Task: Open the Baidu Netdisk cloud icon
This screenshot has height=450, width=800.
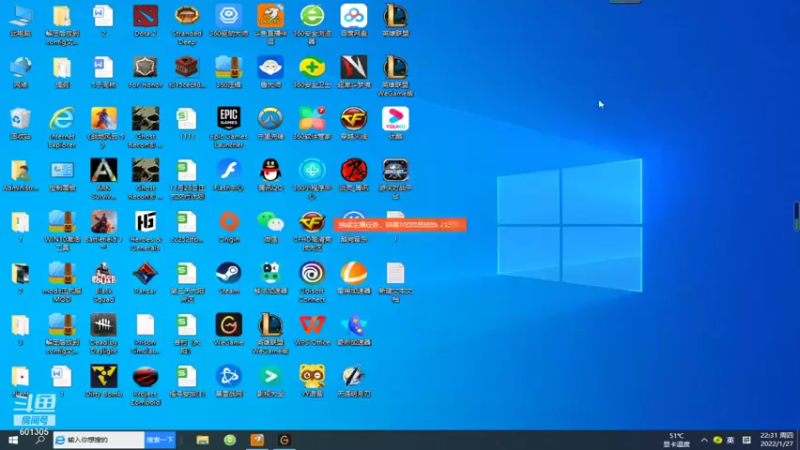Action: click(x=354, y=16)
